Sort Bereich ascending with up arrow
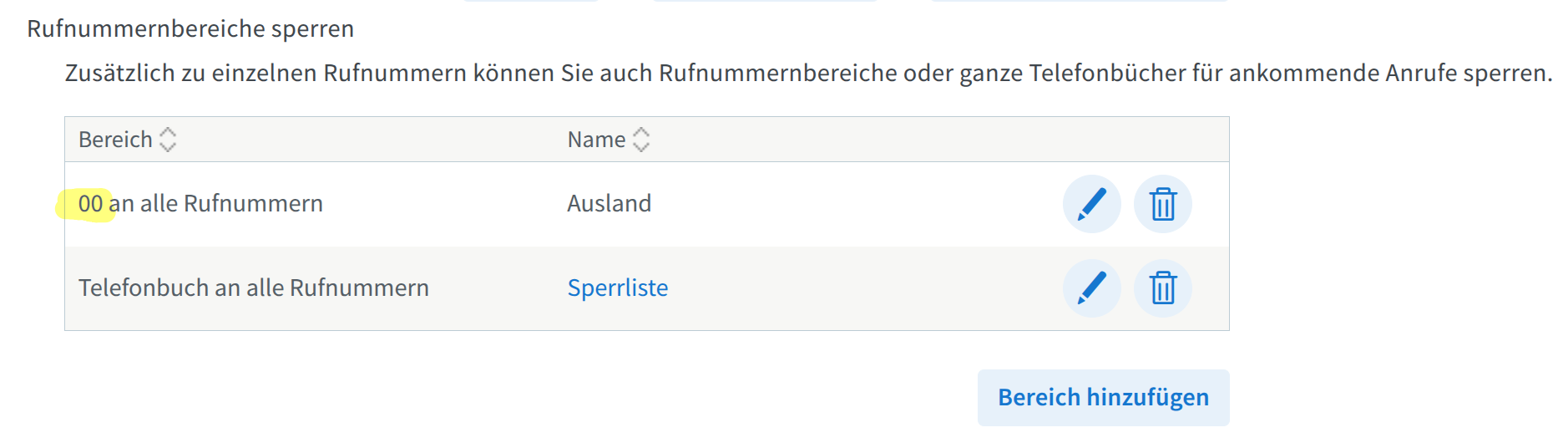Screen dimensions: 1568x448 point(168,132)
